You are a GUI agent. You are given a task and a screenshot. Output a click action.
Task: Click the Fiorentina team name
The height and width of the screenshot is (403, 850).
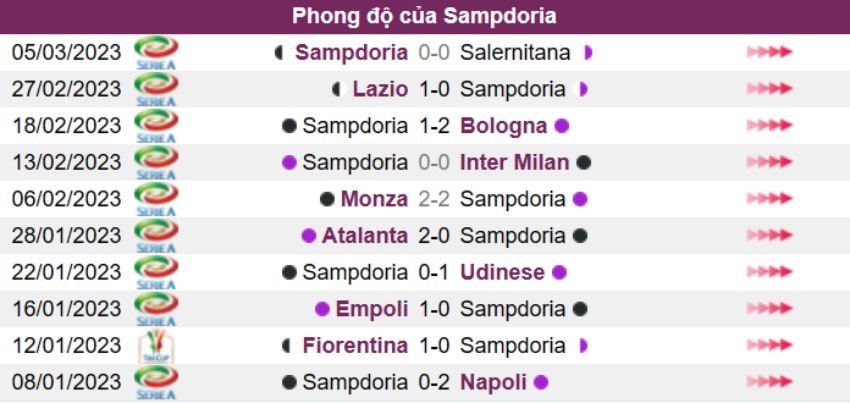click(x=355, y=346)
